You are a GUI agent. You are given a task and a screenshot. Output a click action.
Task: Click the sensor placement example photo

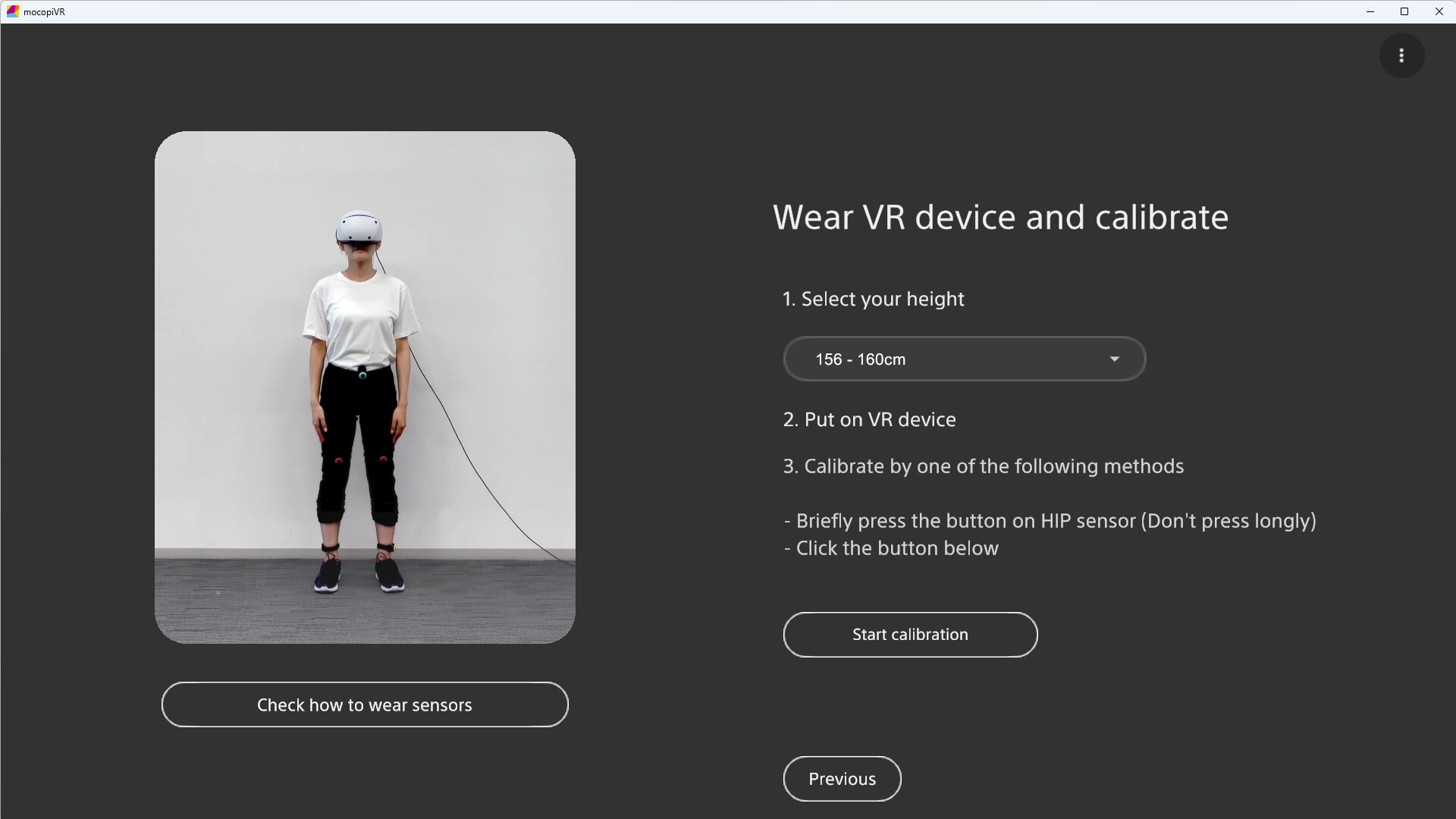pyautogui.click(x=365, y=385)
